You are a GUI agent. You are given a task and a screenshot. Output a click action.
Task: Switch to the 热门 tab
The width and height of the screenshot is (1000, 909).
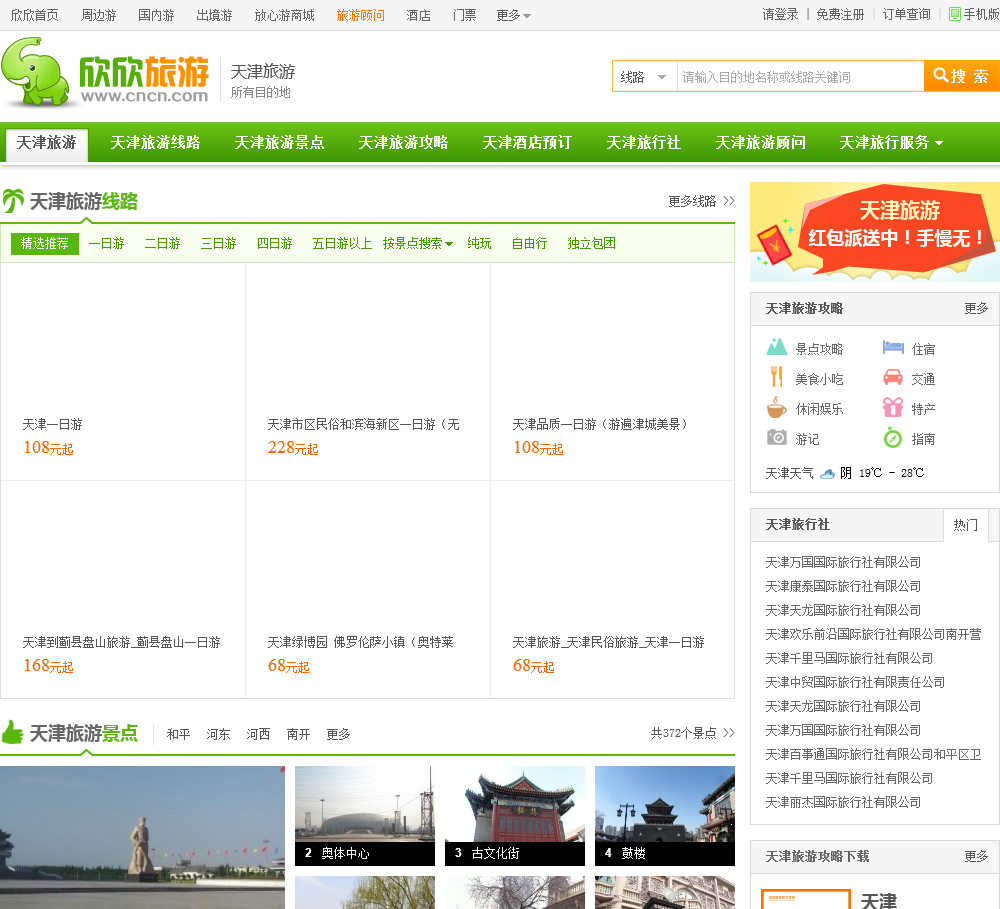pyautogui.click(x=965, y=525)
